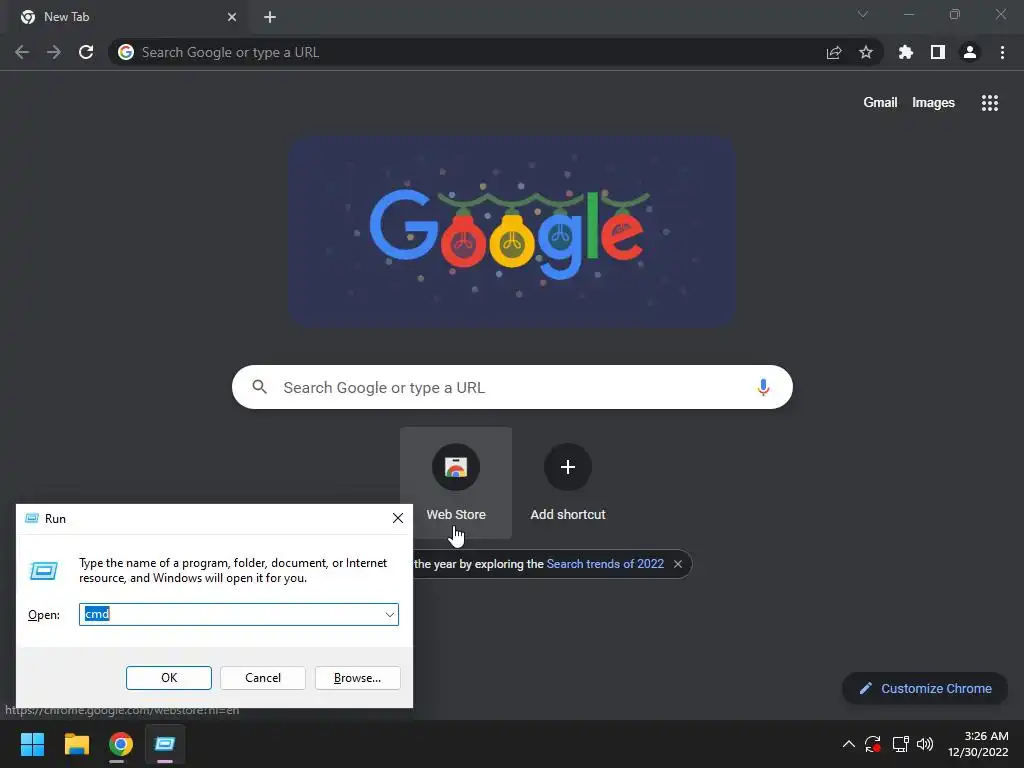Viewport: 1024px width, 768px height.
Task: Click the Run app icon in the taskbar
Action: pos(165,744)
